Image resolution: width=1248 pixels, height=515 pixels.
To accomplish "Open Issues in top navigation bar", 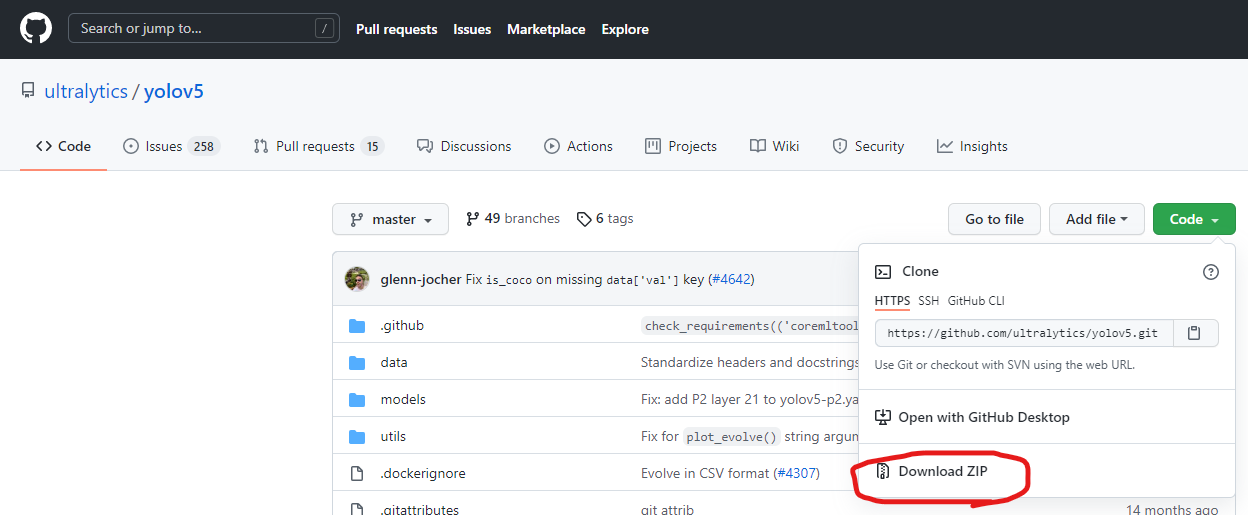I will click(x=472, y=29).
